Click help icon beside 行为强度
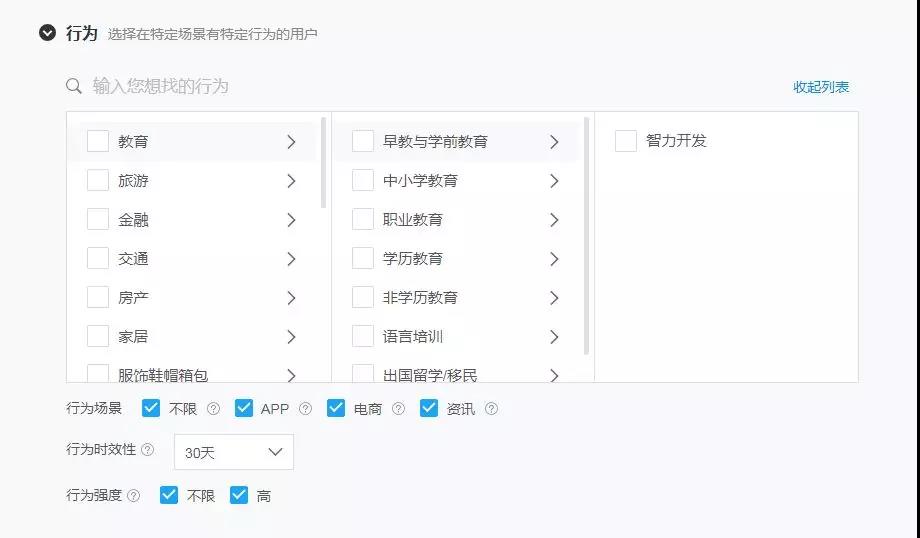 134,495
